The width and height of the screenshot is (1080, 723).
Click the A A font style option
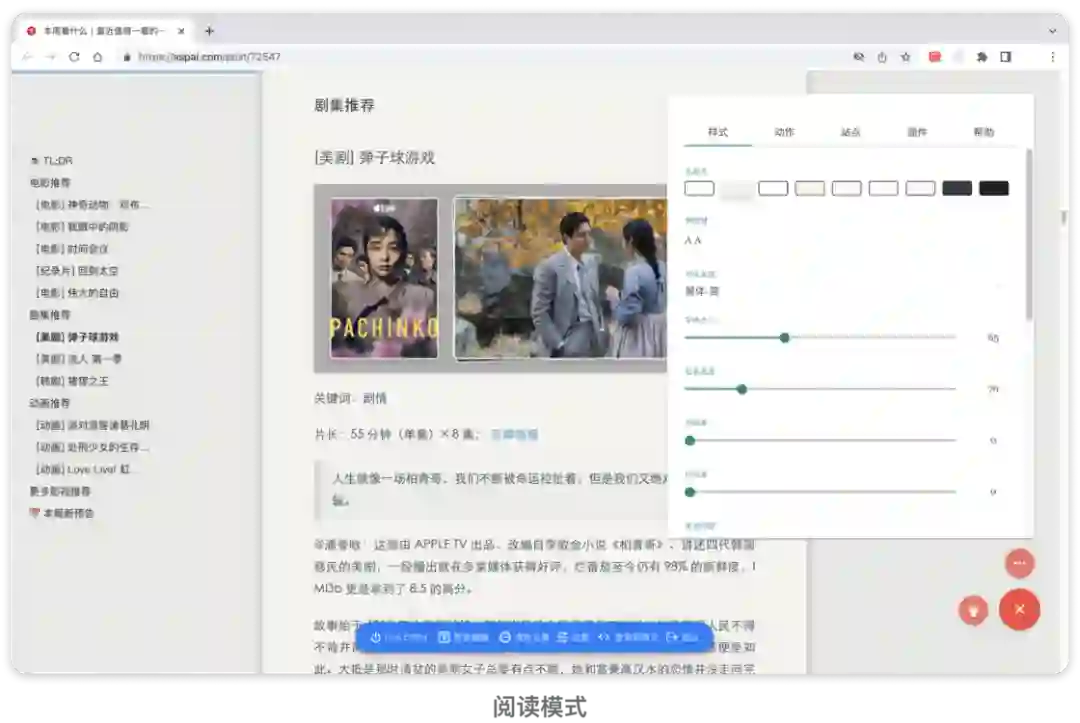[693, 240]
